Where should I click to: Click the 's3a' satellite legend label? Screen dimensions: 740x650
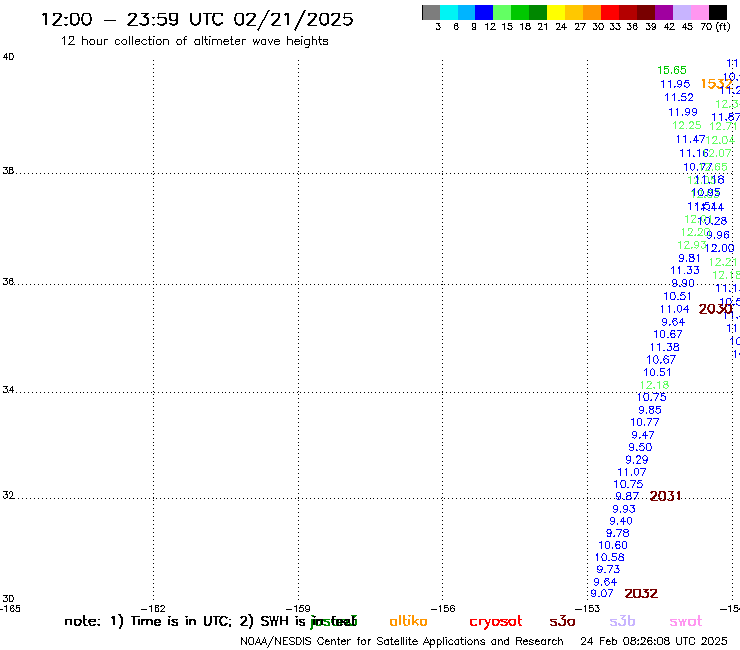click(x=562, y=621)
